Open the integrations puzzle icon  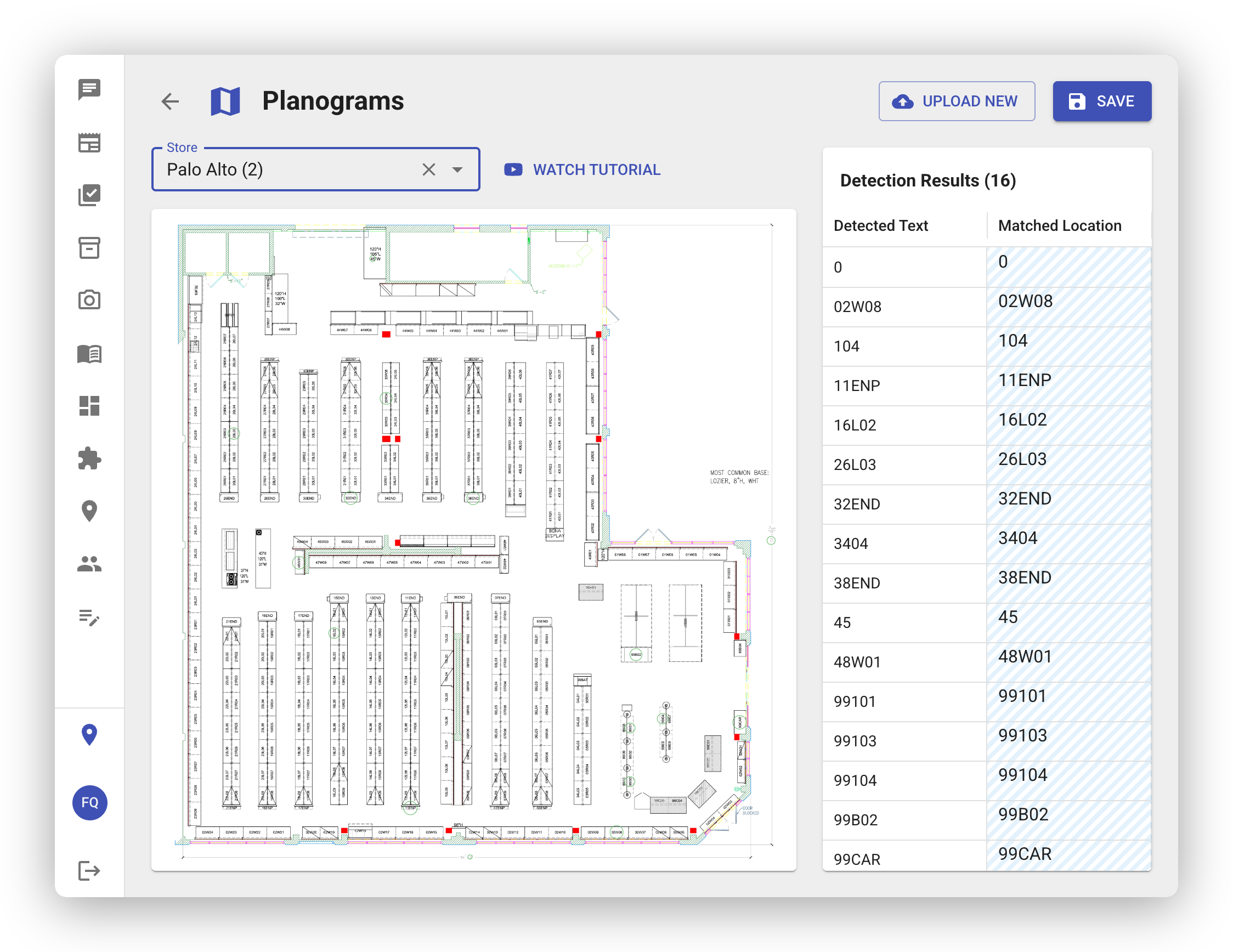[x=89, y=459]
